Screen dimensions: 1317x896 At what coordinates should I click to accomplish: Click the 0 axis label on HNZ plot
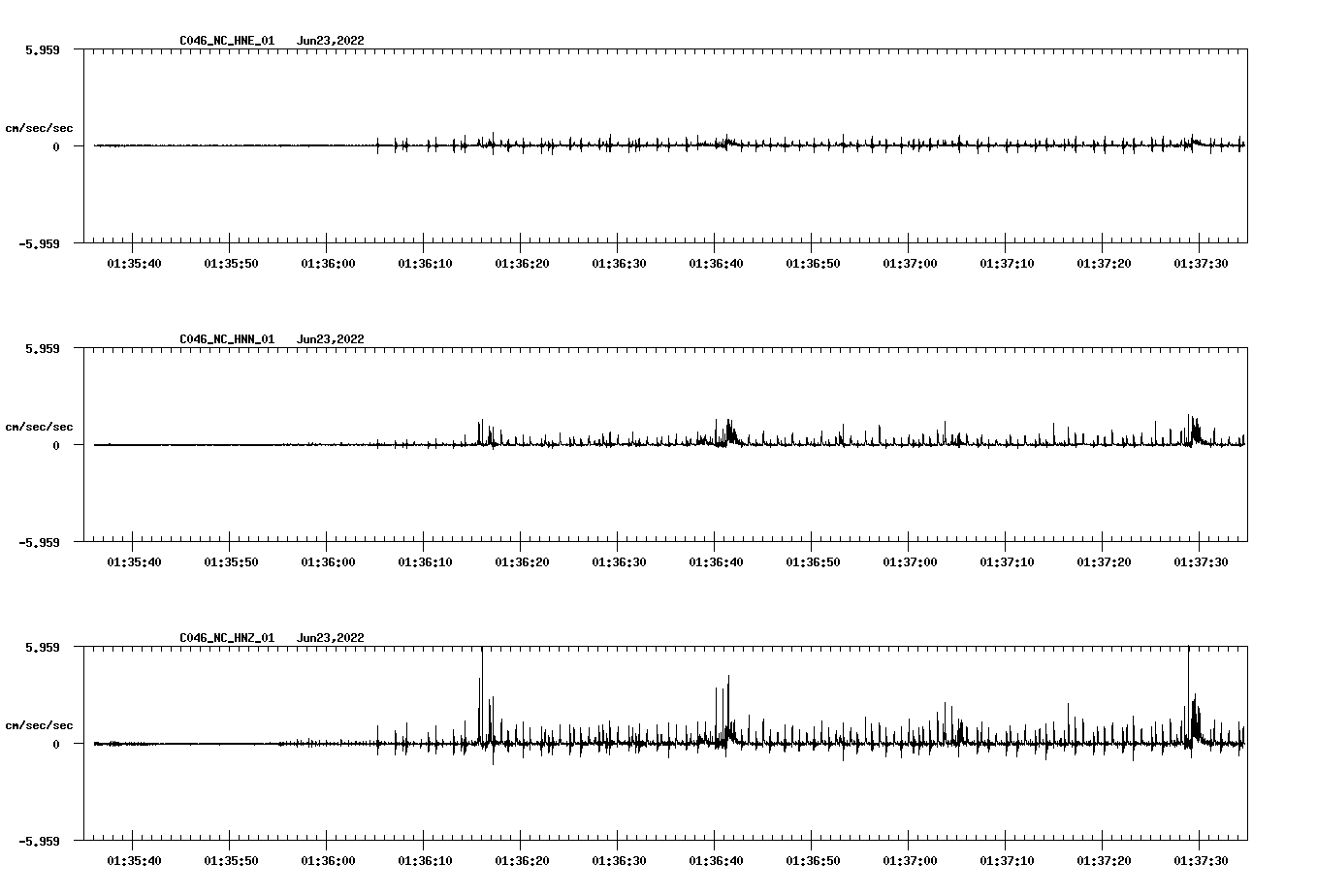[x=56, y=745]
